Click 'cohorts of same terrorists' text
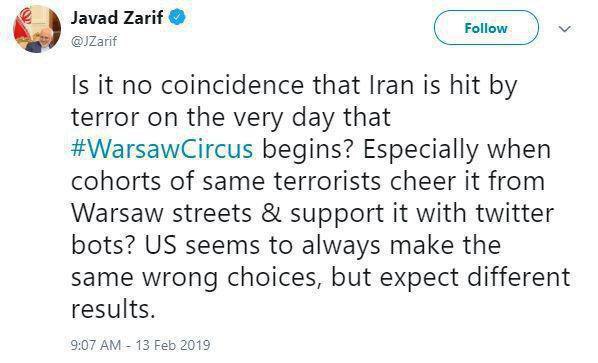The image size is (598, 363). 226,181
